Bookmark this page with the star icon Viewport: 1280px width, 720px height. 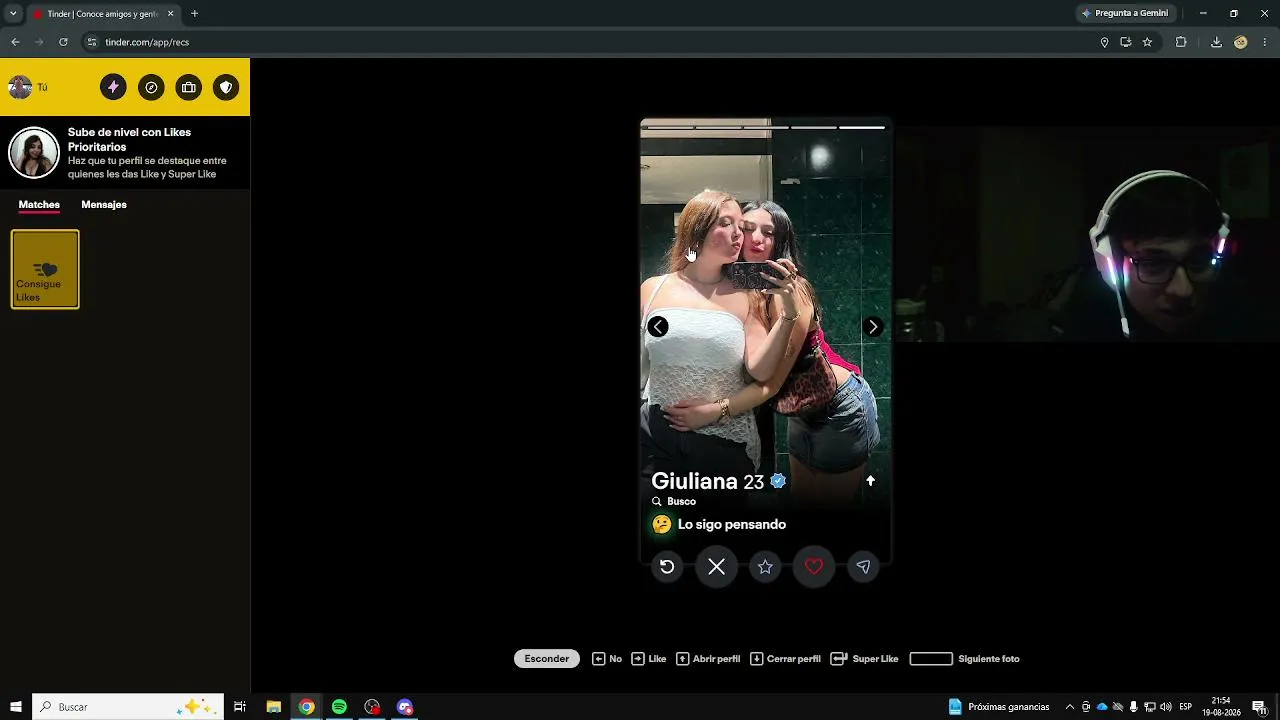[x=1147, y=42]
